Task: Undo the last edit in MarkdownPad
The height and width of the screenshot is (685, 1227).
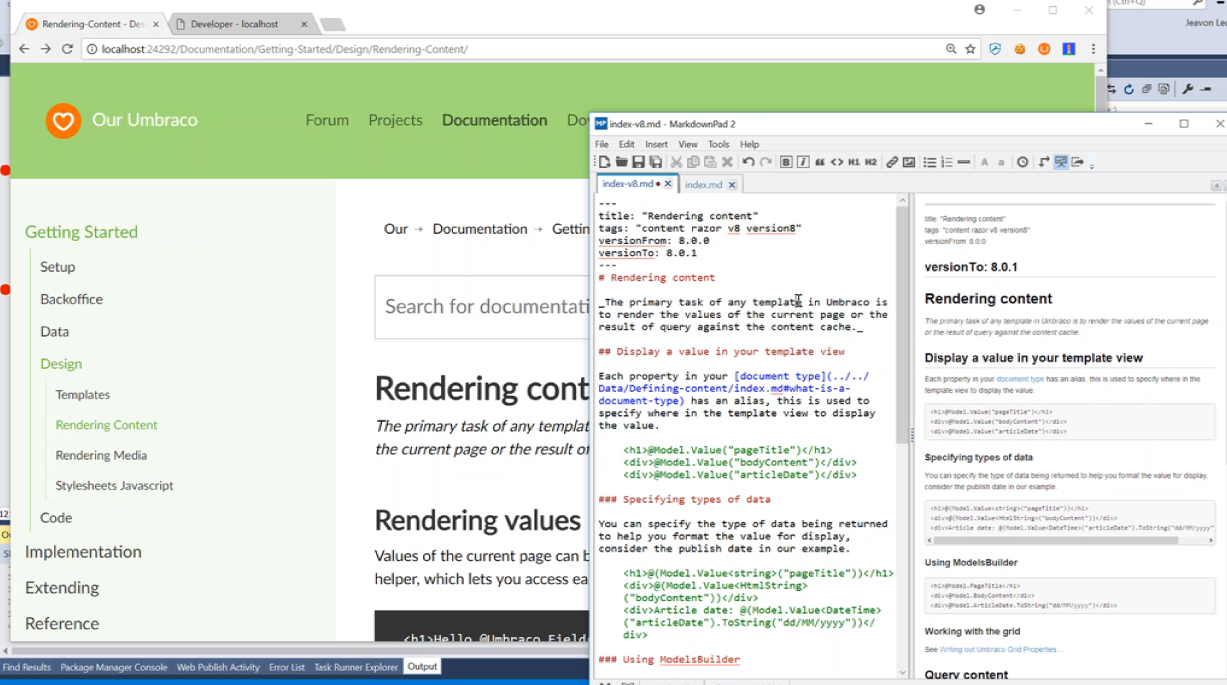Action: 748,162
